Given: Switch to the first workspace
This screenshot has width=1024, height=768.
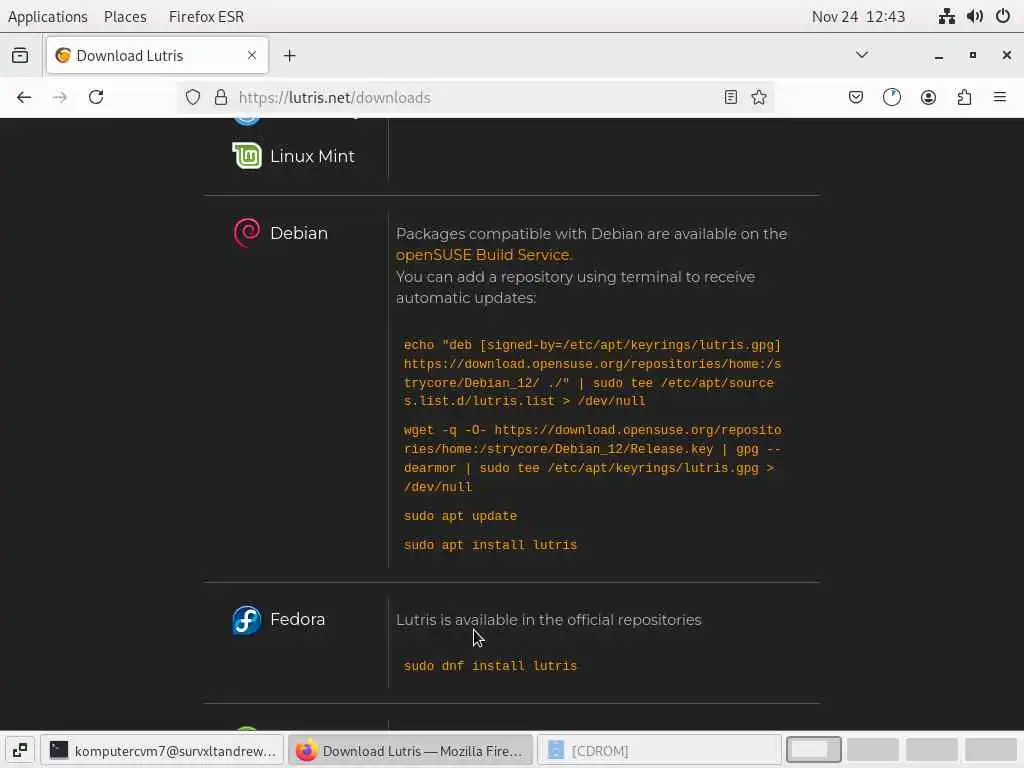Looking at the screenshot, I should click(814, 750).
